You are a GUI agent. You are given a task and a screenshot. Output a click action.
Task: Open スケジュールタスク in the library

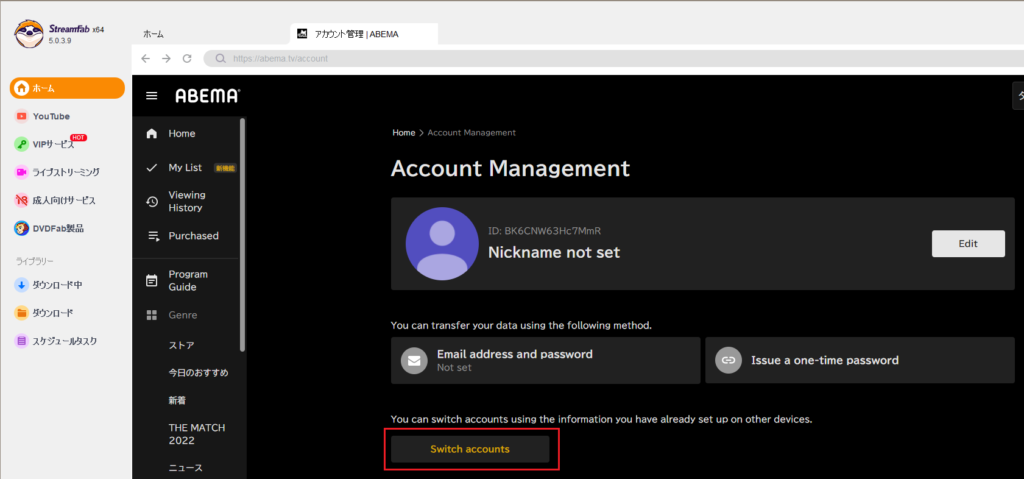pos(65,341)
